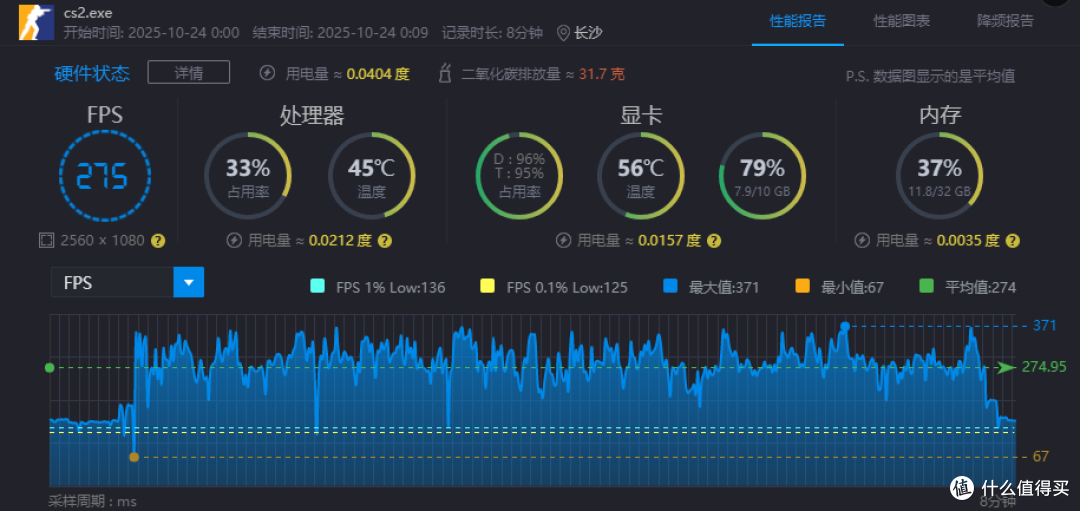This screenshot has height=511, width=1080.
Task: Click the cs2.exe game icon
Action: 36,21
